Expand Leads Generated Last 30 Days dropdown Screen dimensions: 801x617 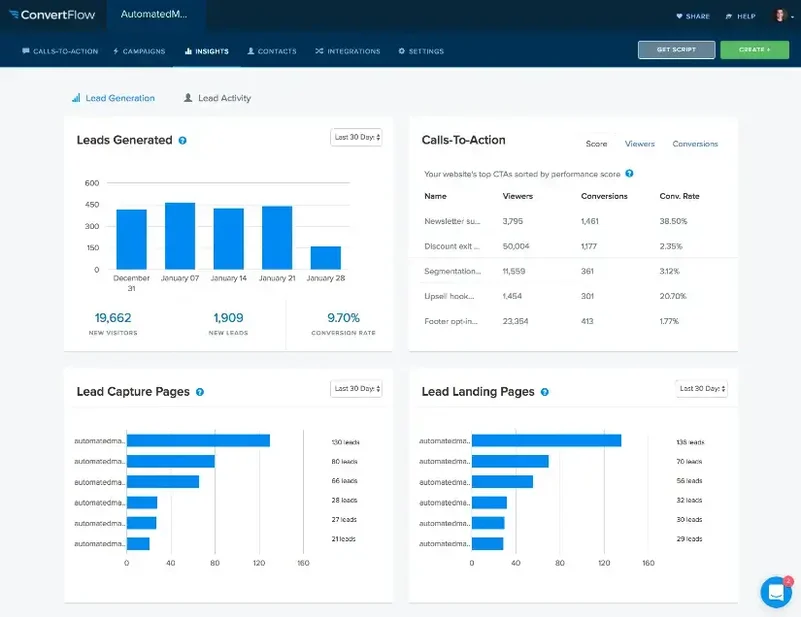tap(356, 137)
